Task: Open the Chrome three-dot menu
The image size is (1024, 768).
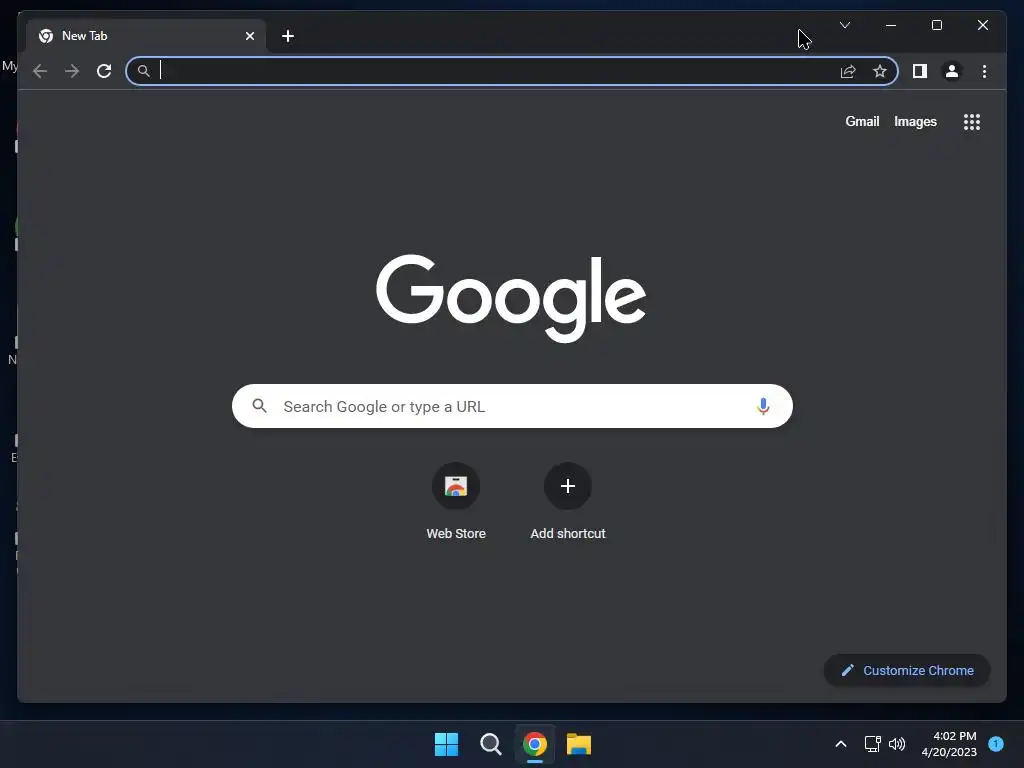Action: click(x=984, y=71)
